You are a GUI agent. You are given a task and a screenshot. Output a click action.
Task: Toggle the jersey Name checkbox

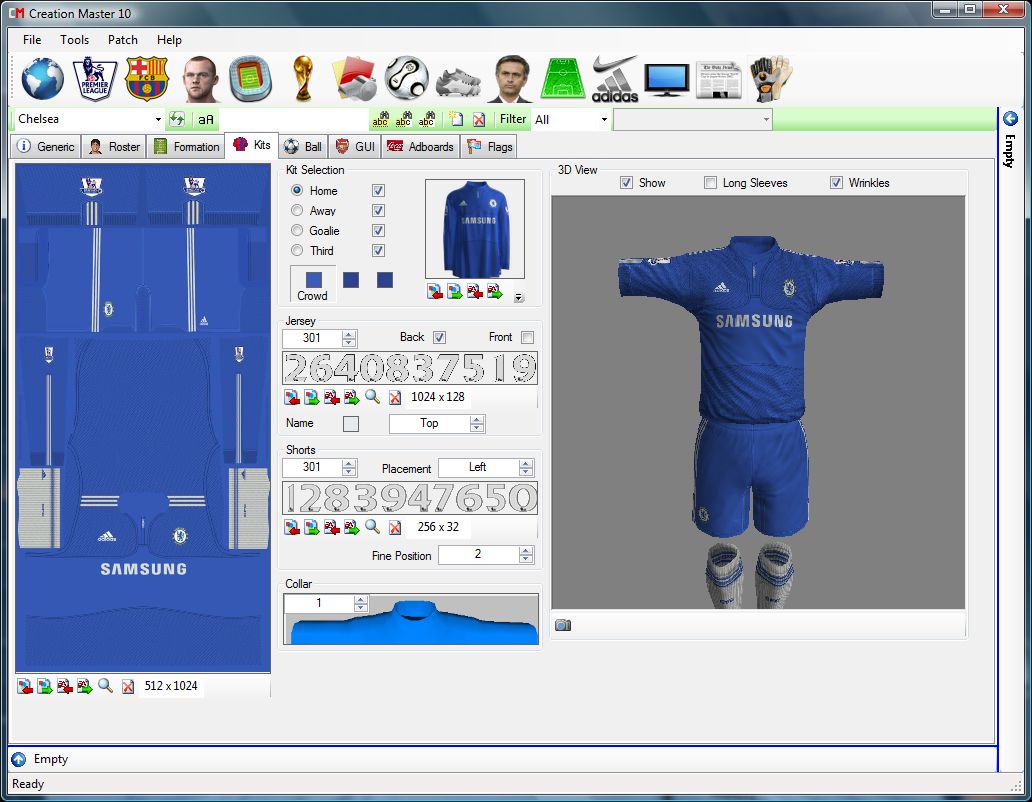point(351,424)
